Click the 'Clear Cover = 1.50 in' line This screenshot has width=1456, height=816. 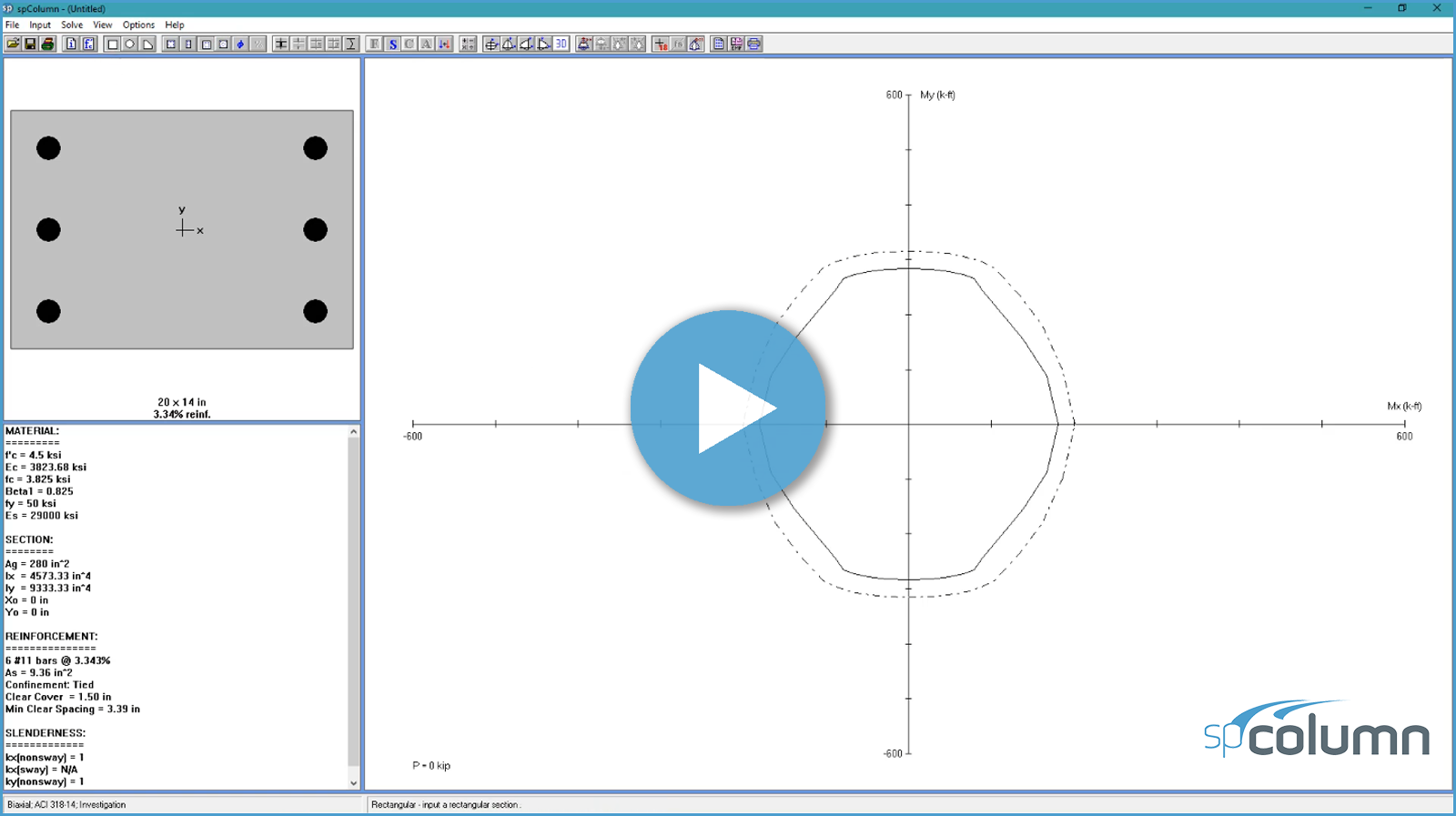[58, 697]
